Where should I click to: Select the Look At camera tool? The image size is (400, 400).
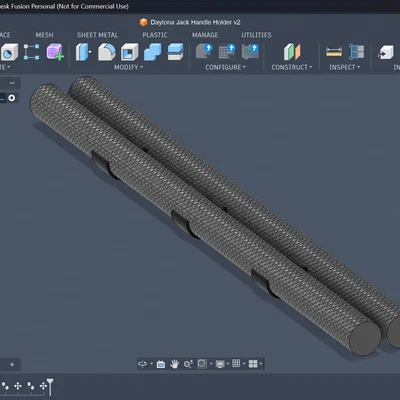tap(161, 364)
